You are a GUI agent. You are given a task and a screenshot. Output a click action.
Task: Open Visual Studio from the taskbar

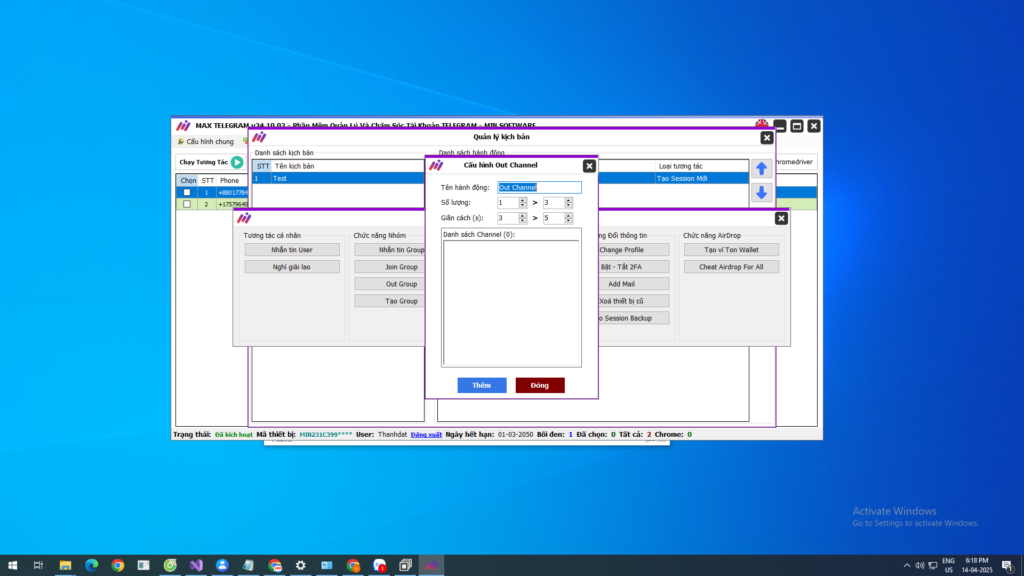(196, 565)
